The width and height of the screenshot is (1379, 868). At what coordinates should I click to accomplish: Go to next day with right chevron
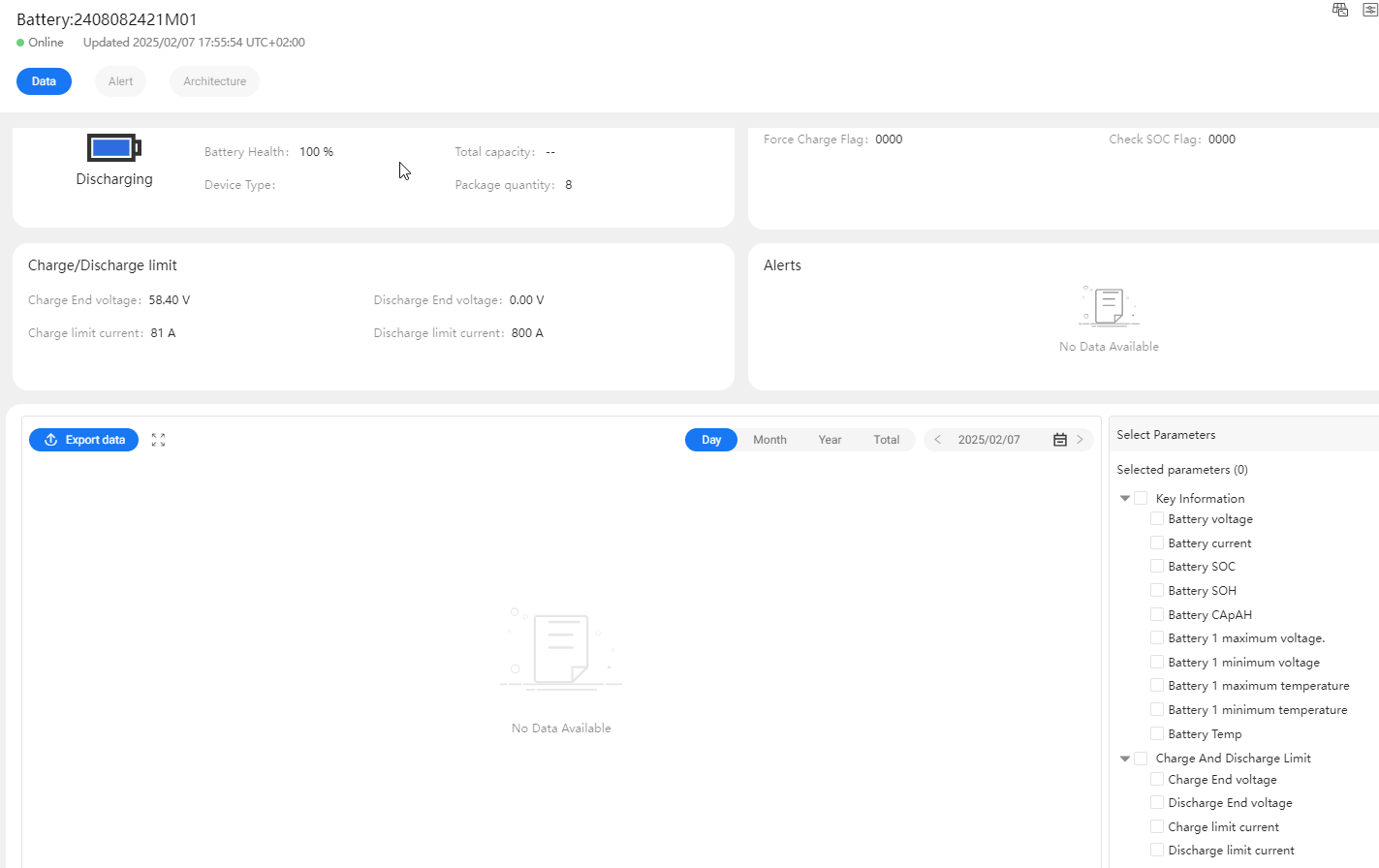pos(1080,439)
